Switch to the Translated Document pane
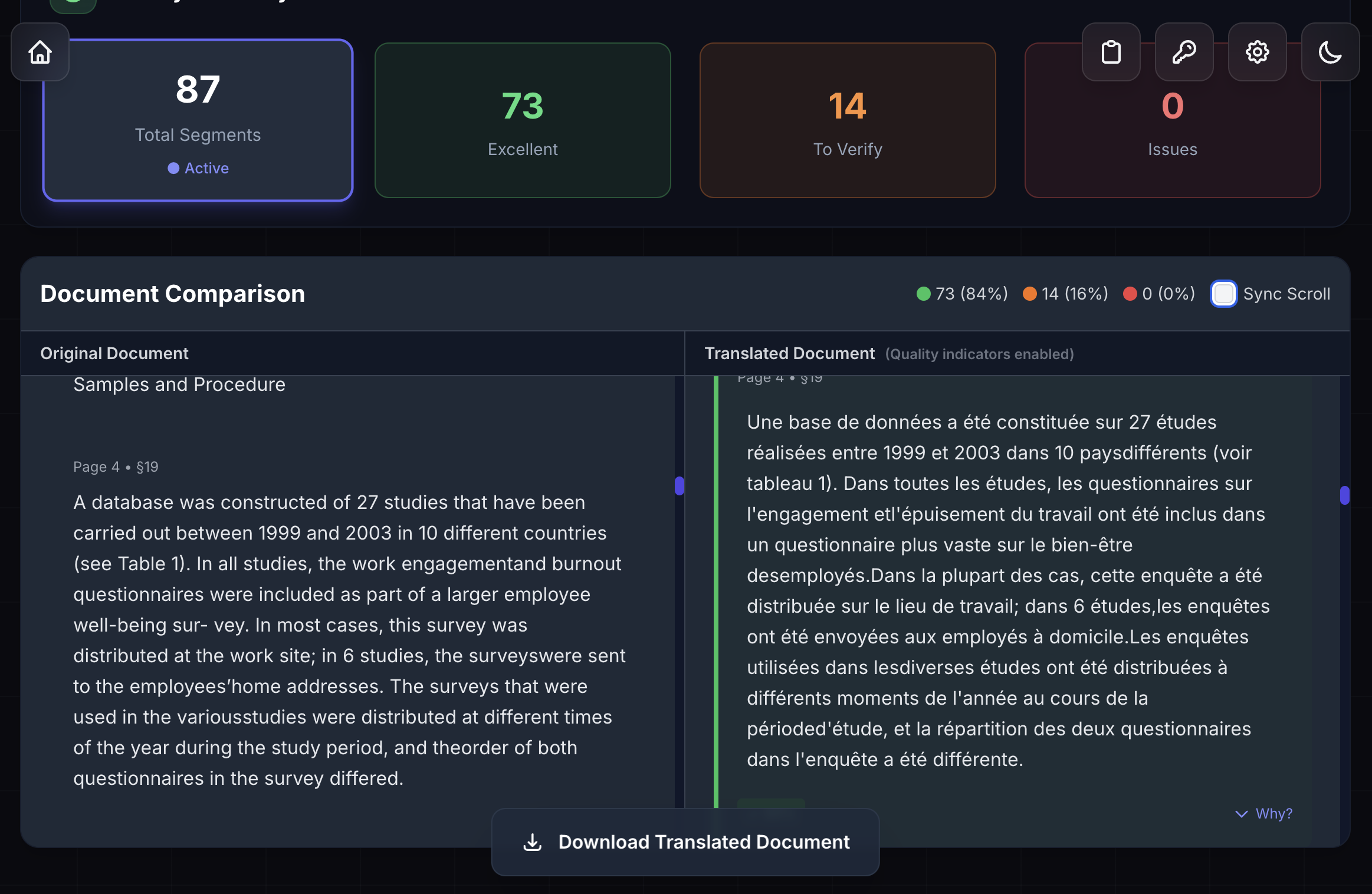1372x894 pixels. pyautogui.click(x=789, y=353)
